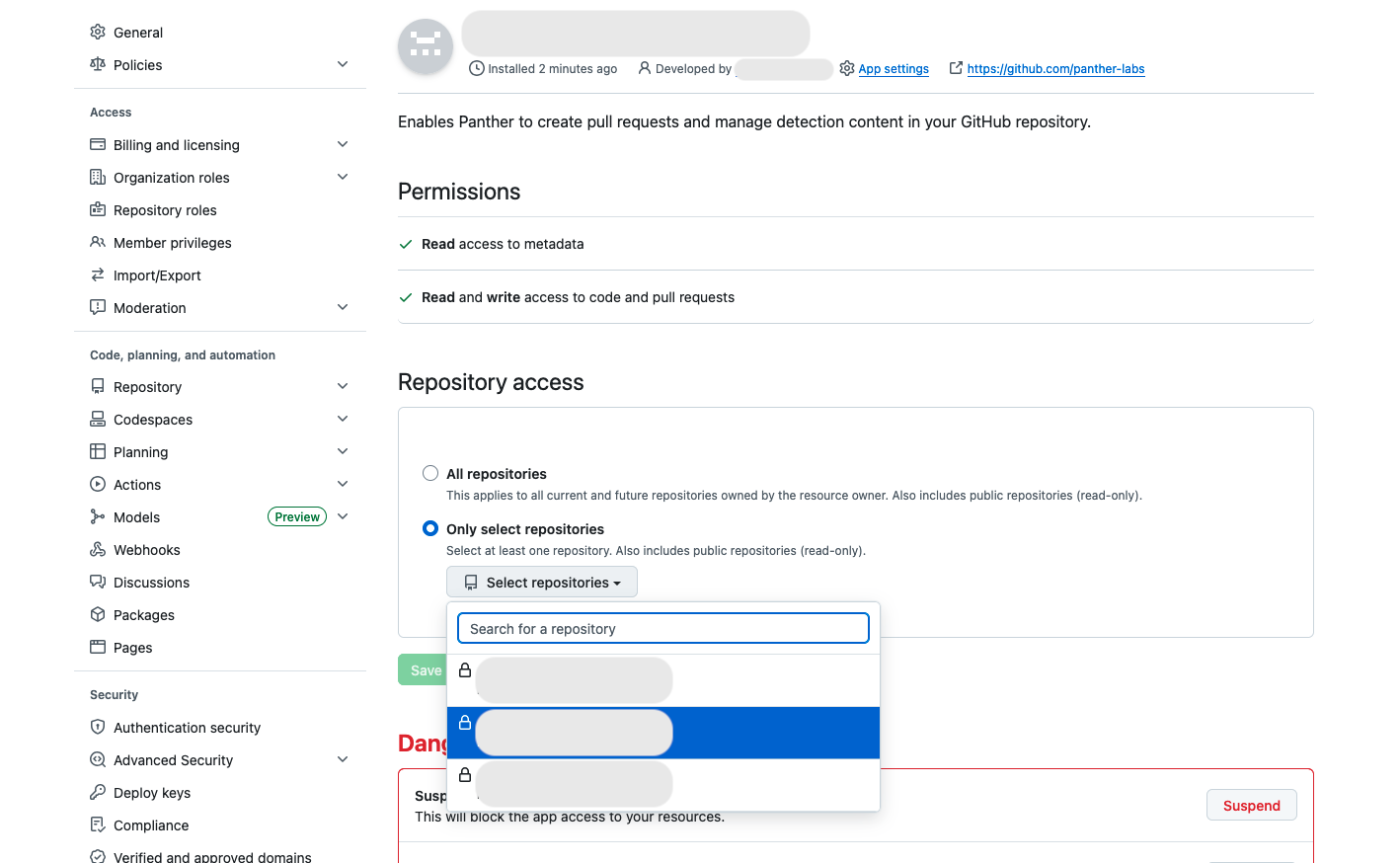Click the App settings gear icon

pos(847,68)
